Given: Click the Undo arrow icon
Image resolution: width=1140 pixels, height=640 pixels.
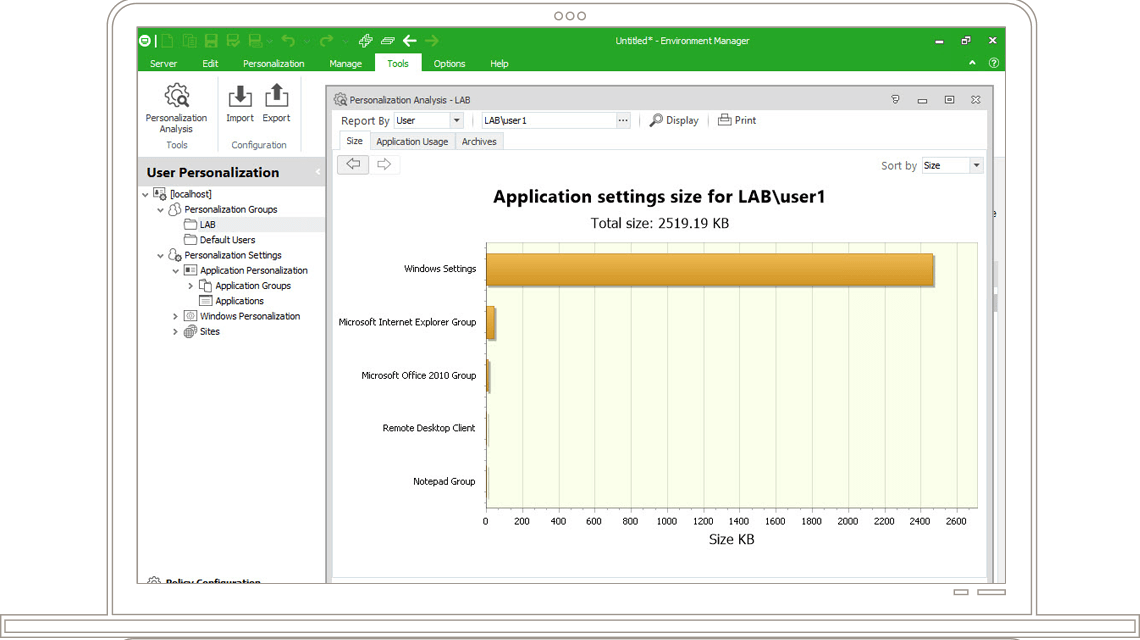Looking at the screenshot, I should coord(289,41).
